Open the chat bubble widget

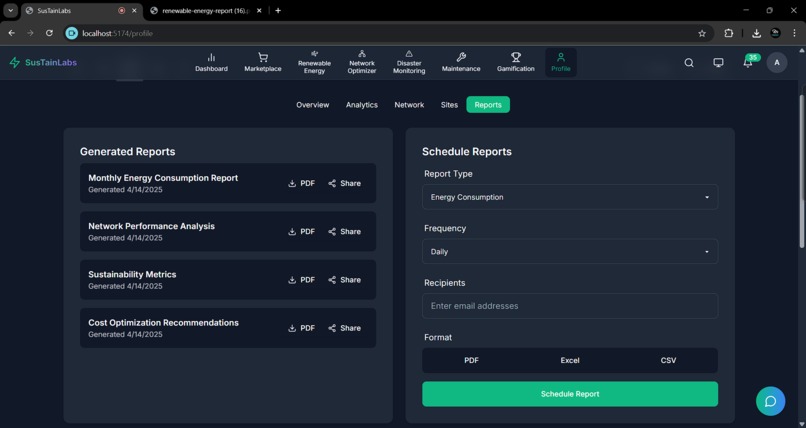[771, 401]
